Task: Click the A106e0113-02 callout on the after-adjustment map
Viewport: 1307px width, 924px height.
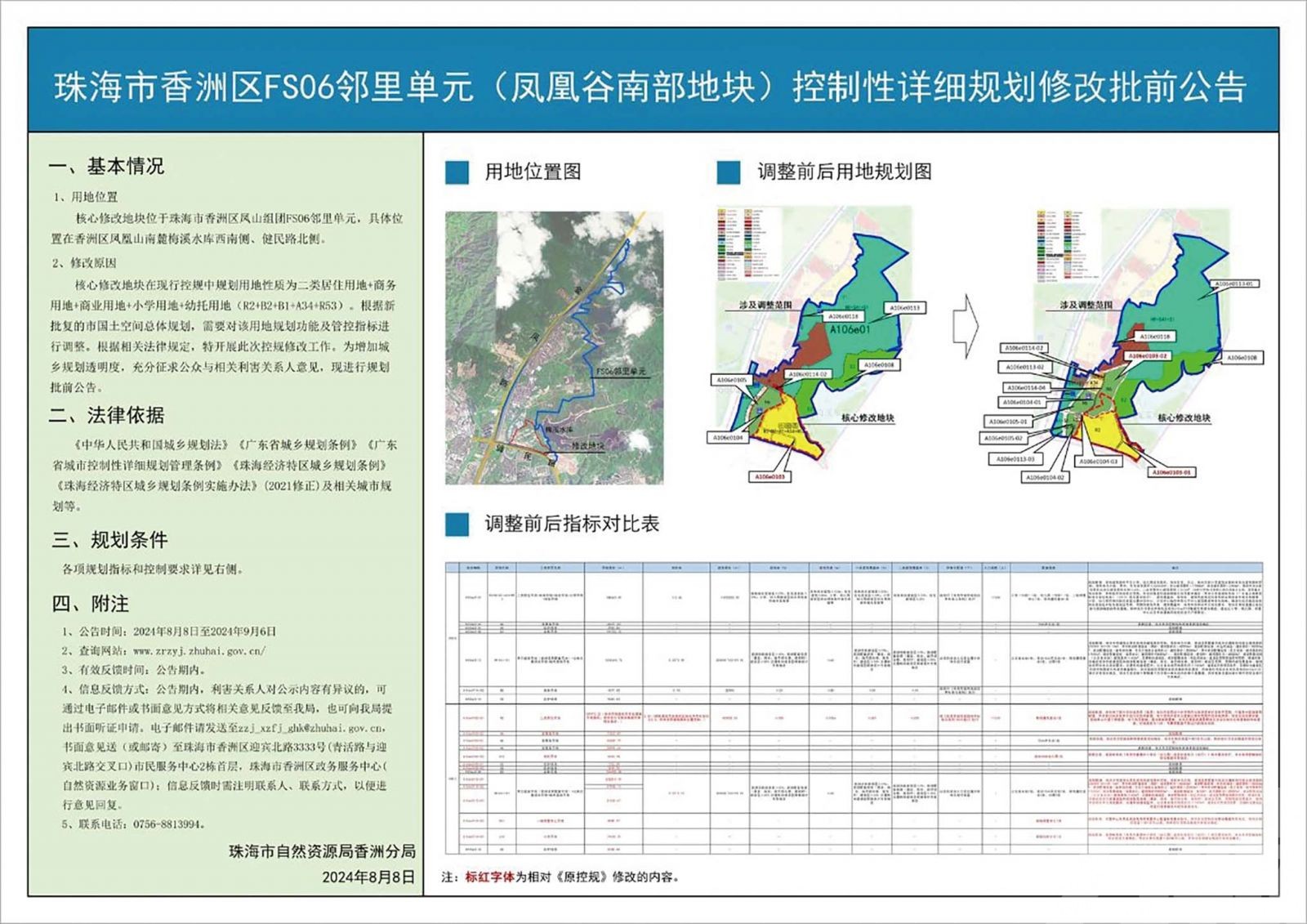Action: click(1024, 368)
